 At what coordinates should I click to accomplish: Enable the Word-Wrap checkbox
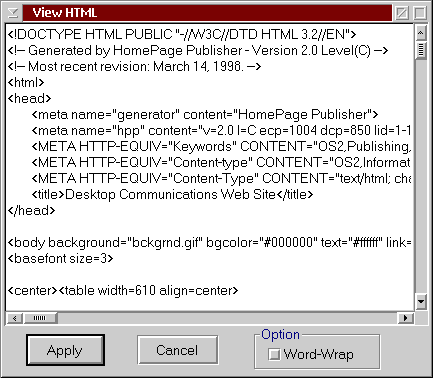[274, 354]
